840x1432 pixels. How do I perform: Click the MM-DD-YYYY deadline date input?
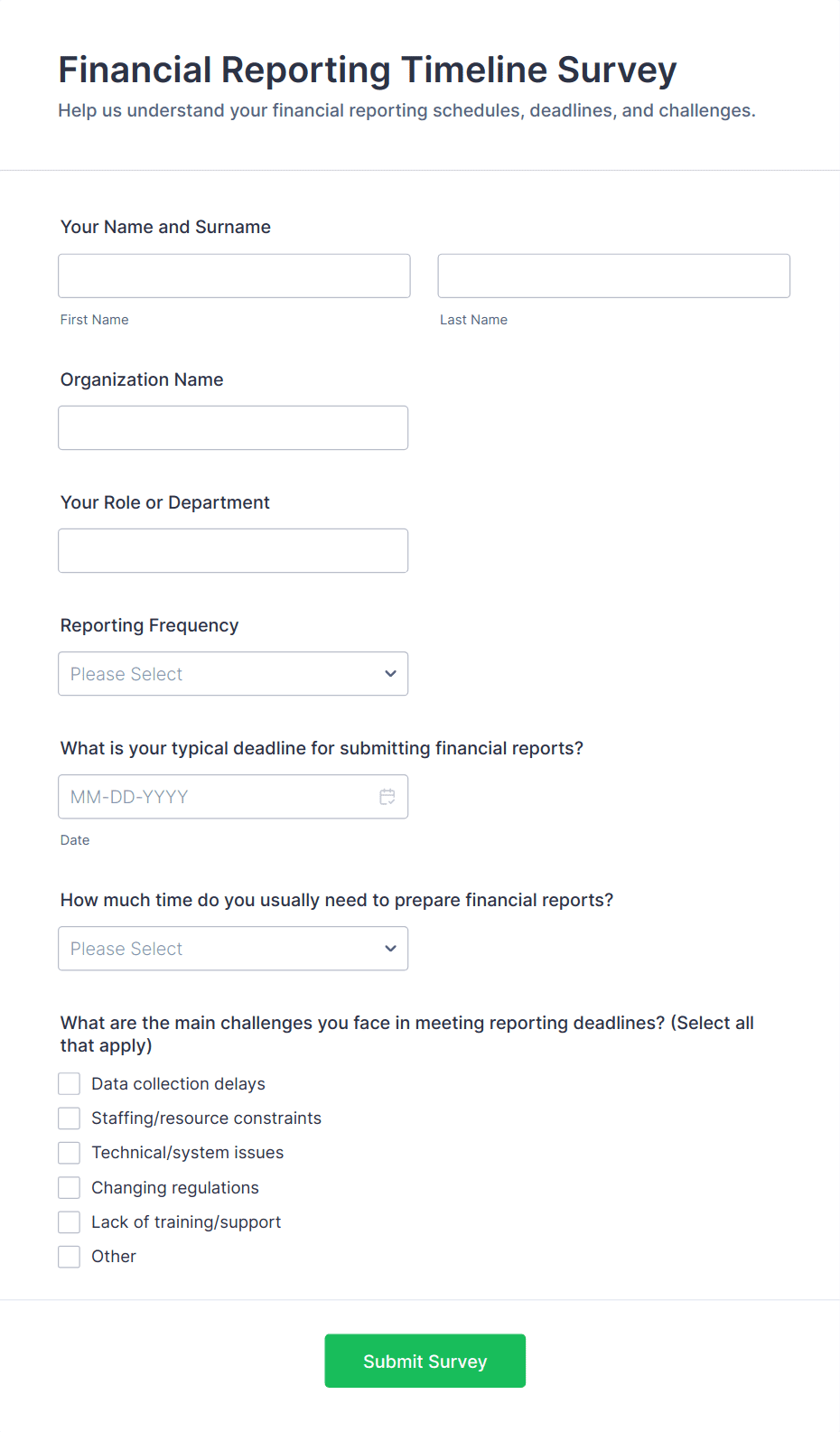[x=217, y=797]
